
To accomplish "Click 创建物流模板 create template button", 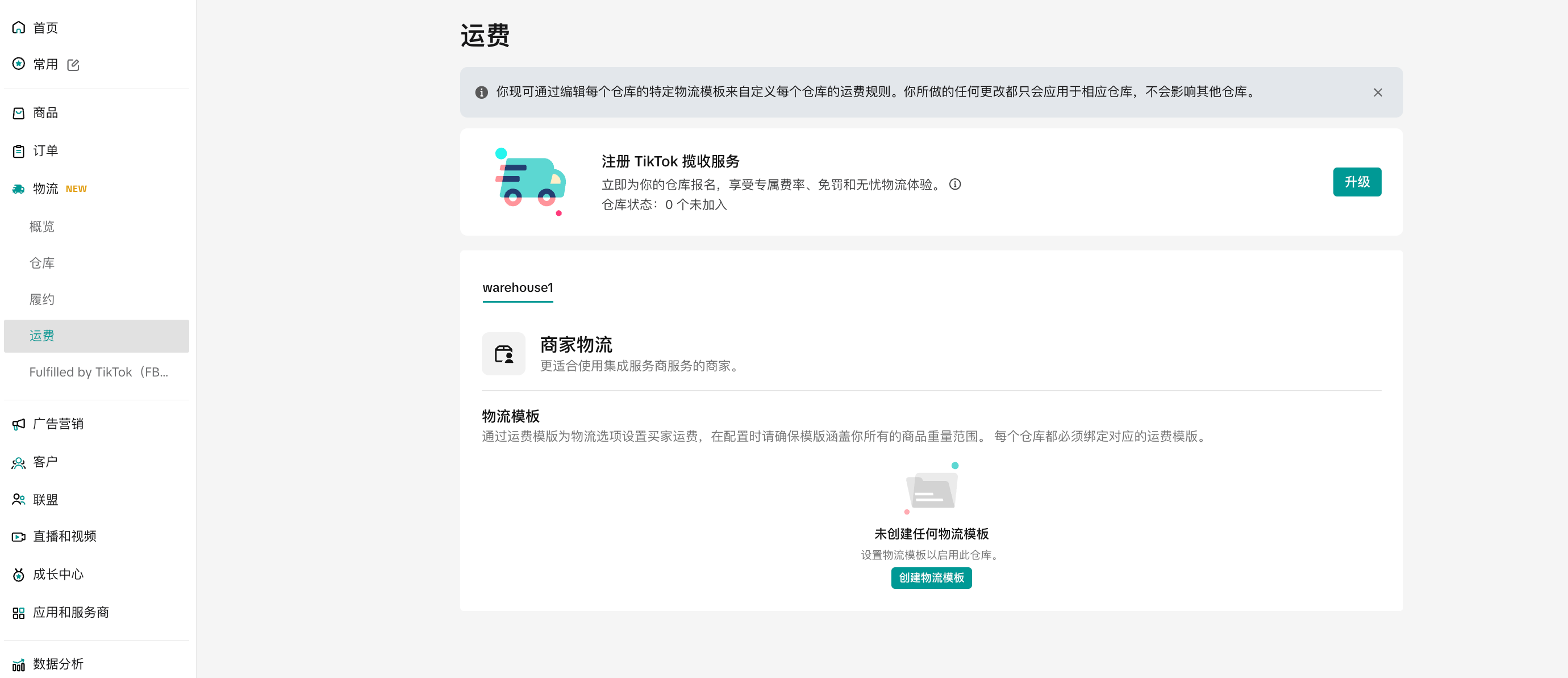I will [931, 577].
